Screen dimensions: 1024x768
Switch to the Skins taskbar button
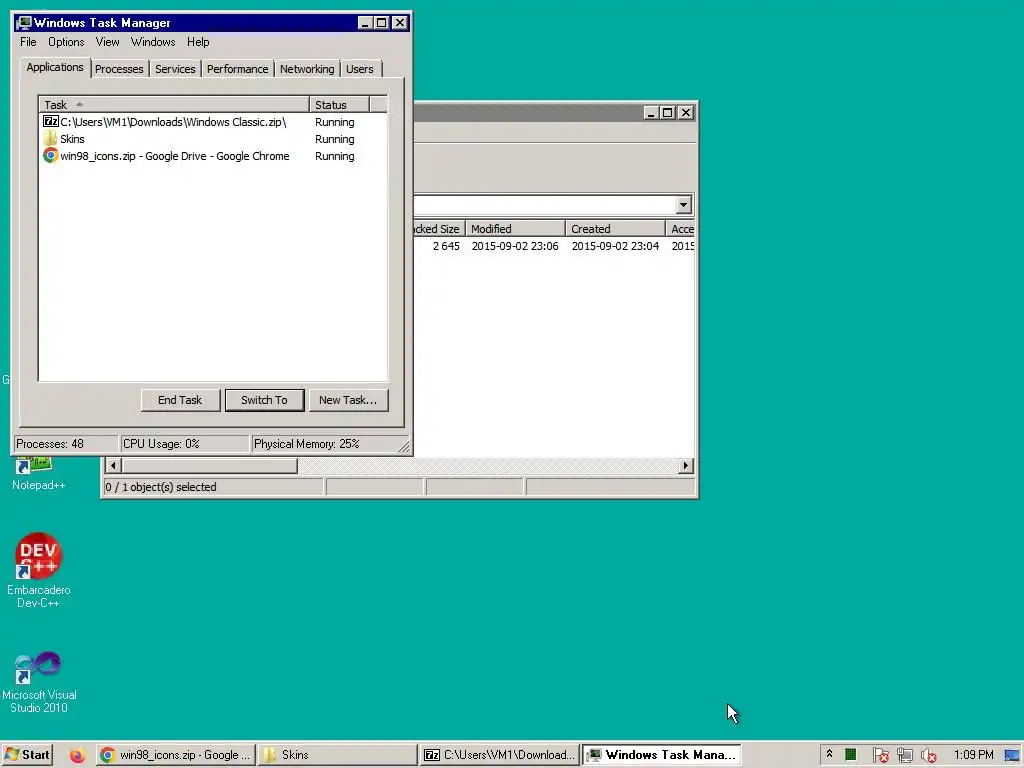point(337,755)
